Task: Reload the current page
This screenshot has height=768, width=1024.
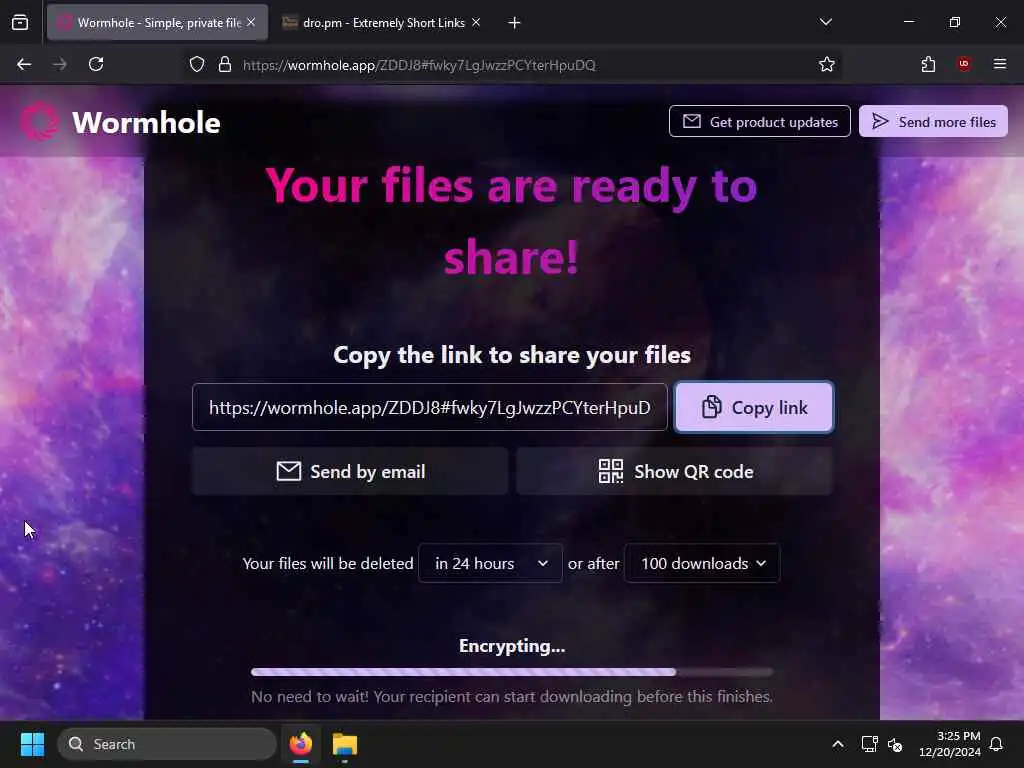Action: (x=96, y=64)
